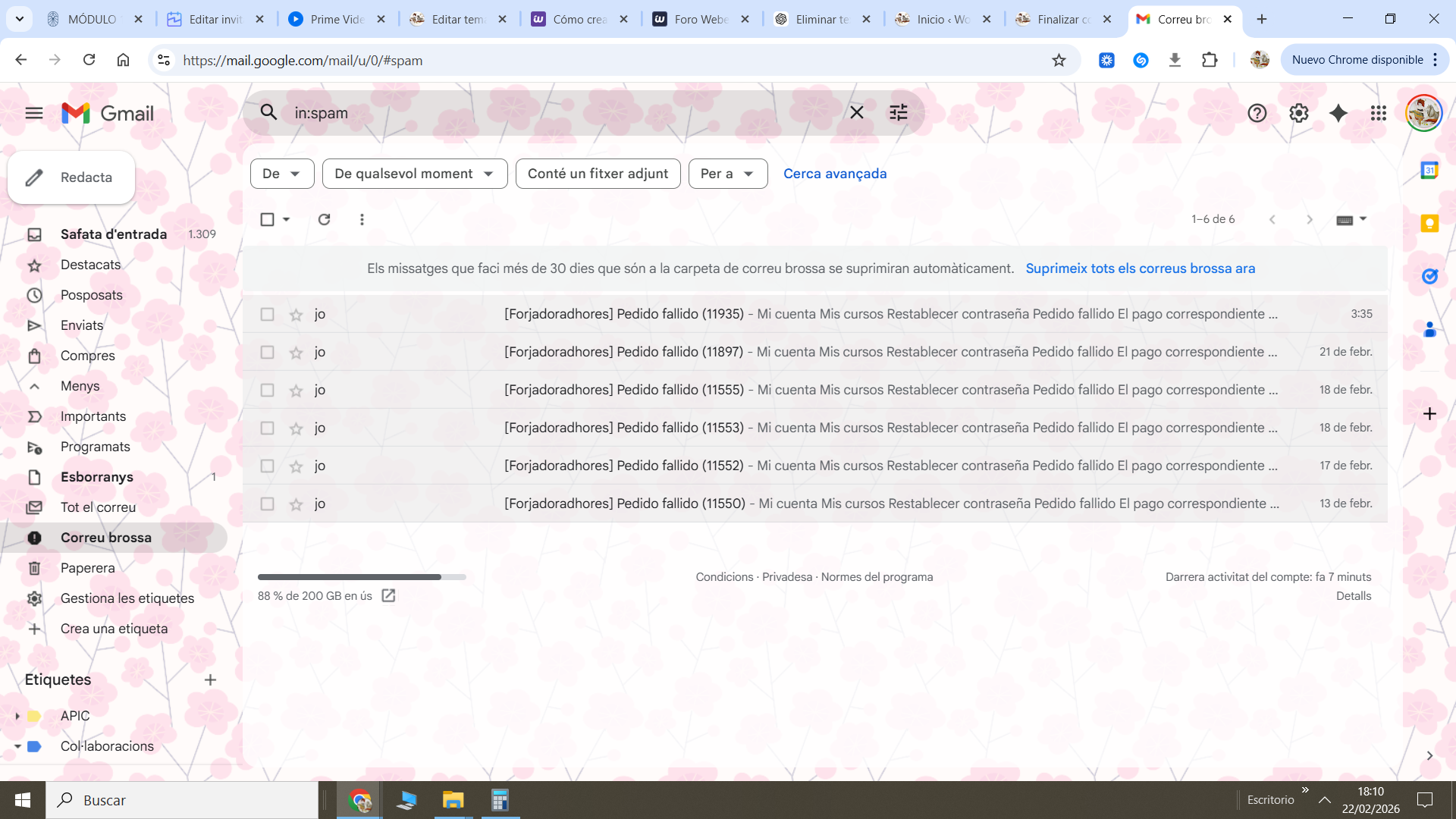This screenshot has height=819, width=1456.
Task: Open the Safata d'entrada folder
Action: [114, 234]
